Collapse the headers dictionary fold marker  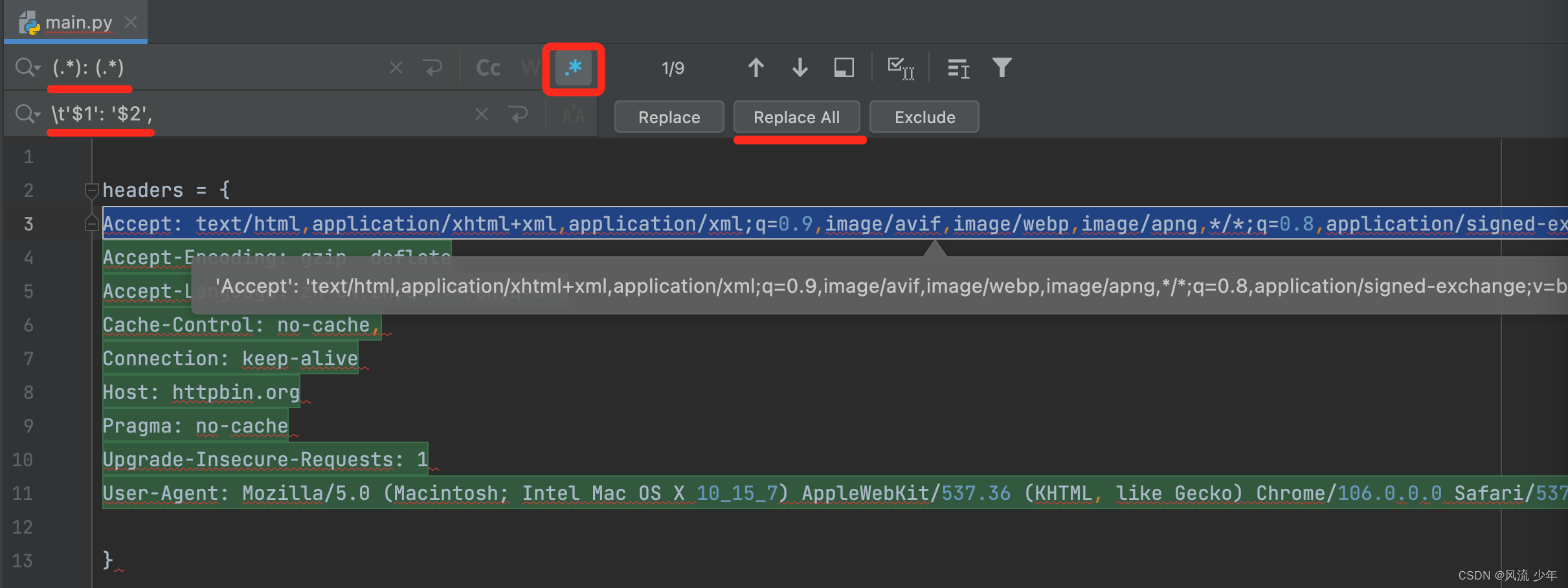click(x=91, y=190)
